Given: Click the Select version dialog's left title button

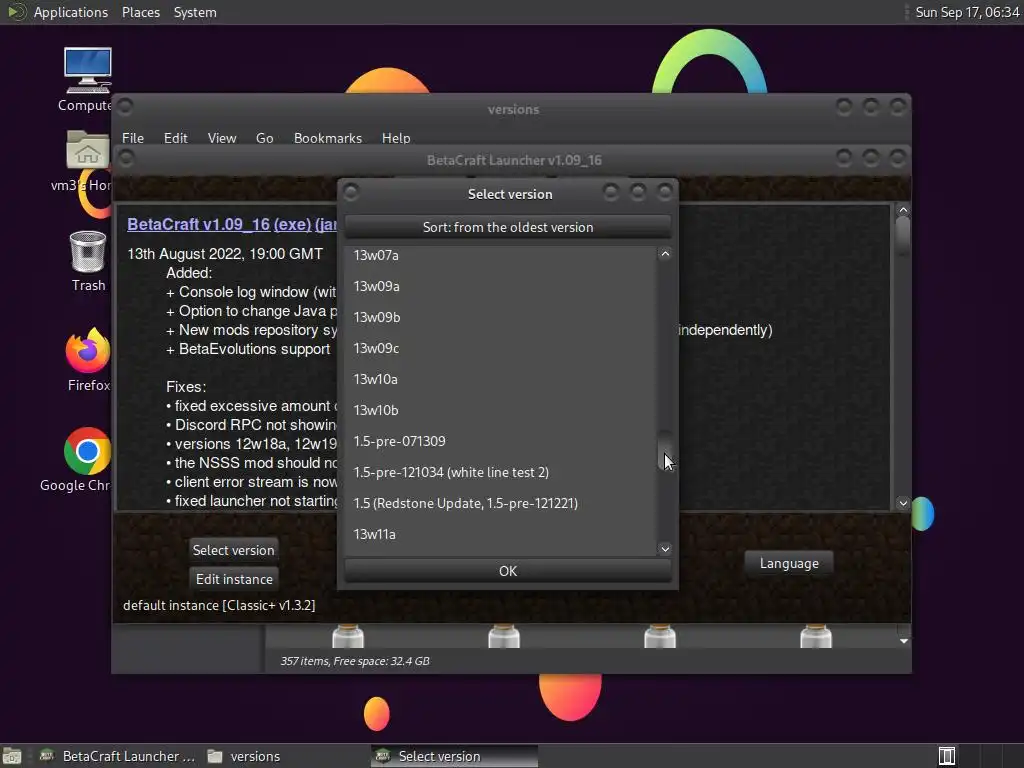Looking at the screenshot, I should [x=351, y=192].
